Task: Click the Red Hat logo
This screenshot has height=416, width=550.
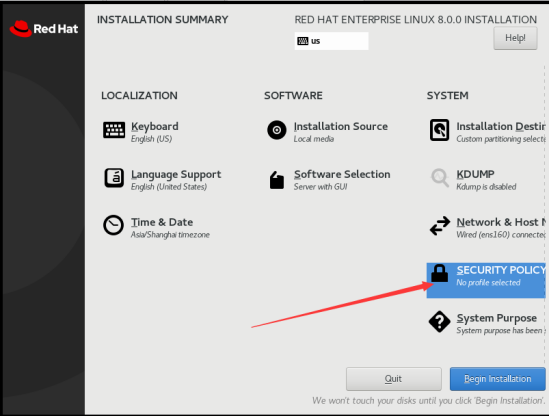Action: 44,29
